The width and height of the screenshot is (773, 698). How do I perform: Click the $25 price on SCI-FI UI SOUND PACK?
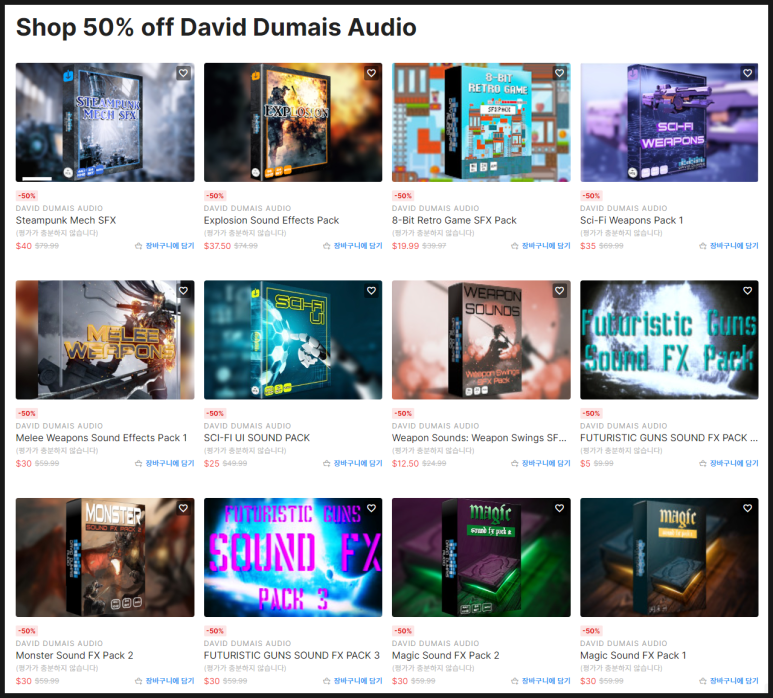click(x=211, y=463)
